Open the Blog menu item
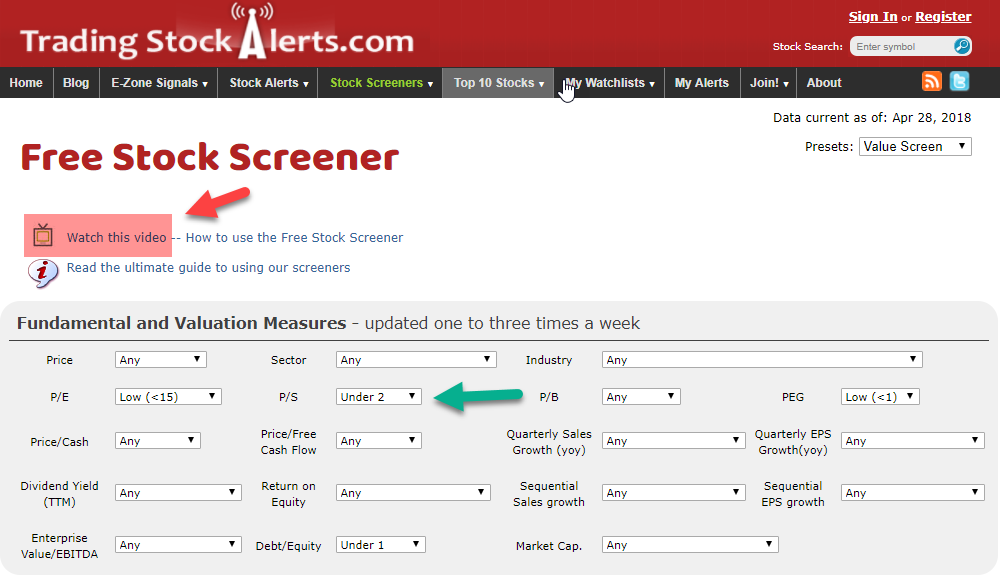 coord(76,83)
